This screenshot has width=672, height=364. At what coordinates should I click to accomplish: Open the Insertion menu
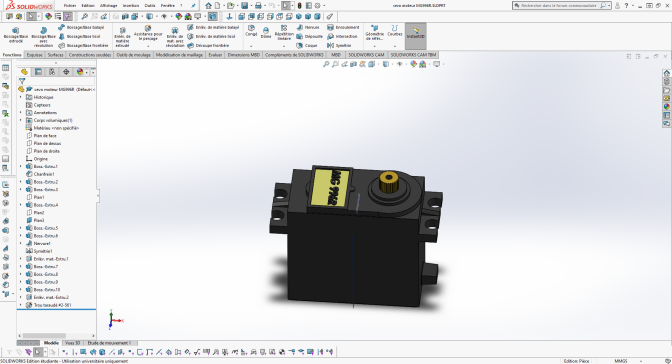click(131, 6)
